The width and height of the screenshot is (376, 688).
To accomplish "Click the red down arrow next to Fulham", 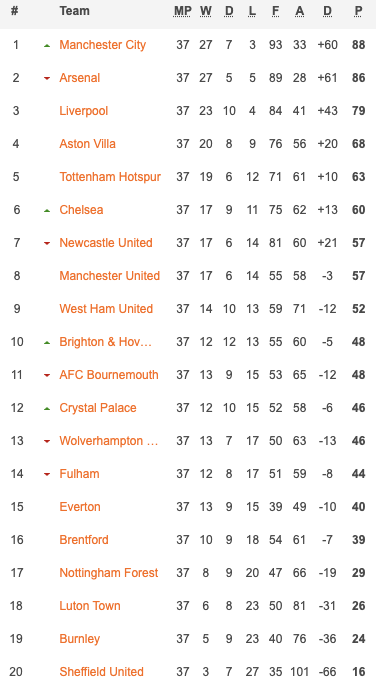I will (47, 474).
